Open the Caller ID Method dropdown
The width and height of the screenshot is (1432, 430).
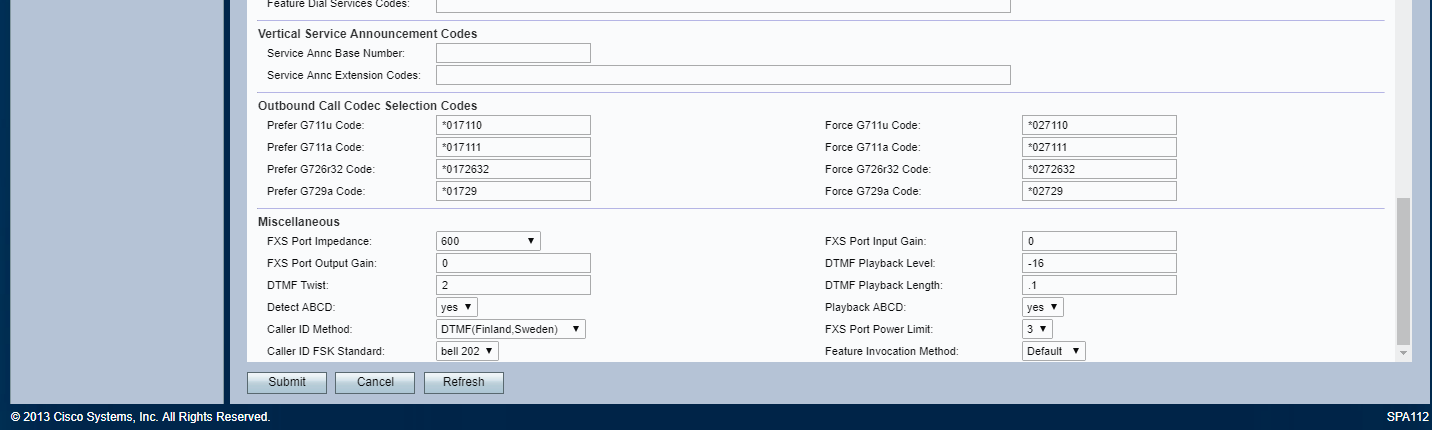(511, 329)
